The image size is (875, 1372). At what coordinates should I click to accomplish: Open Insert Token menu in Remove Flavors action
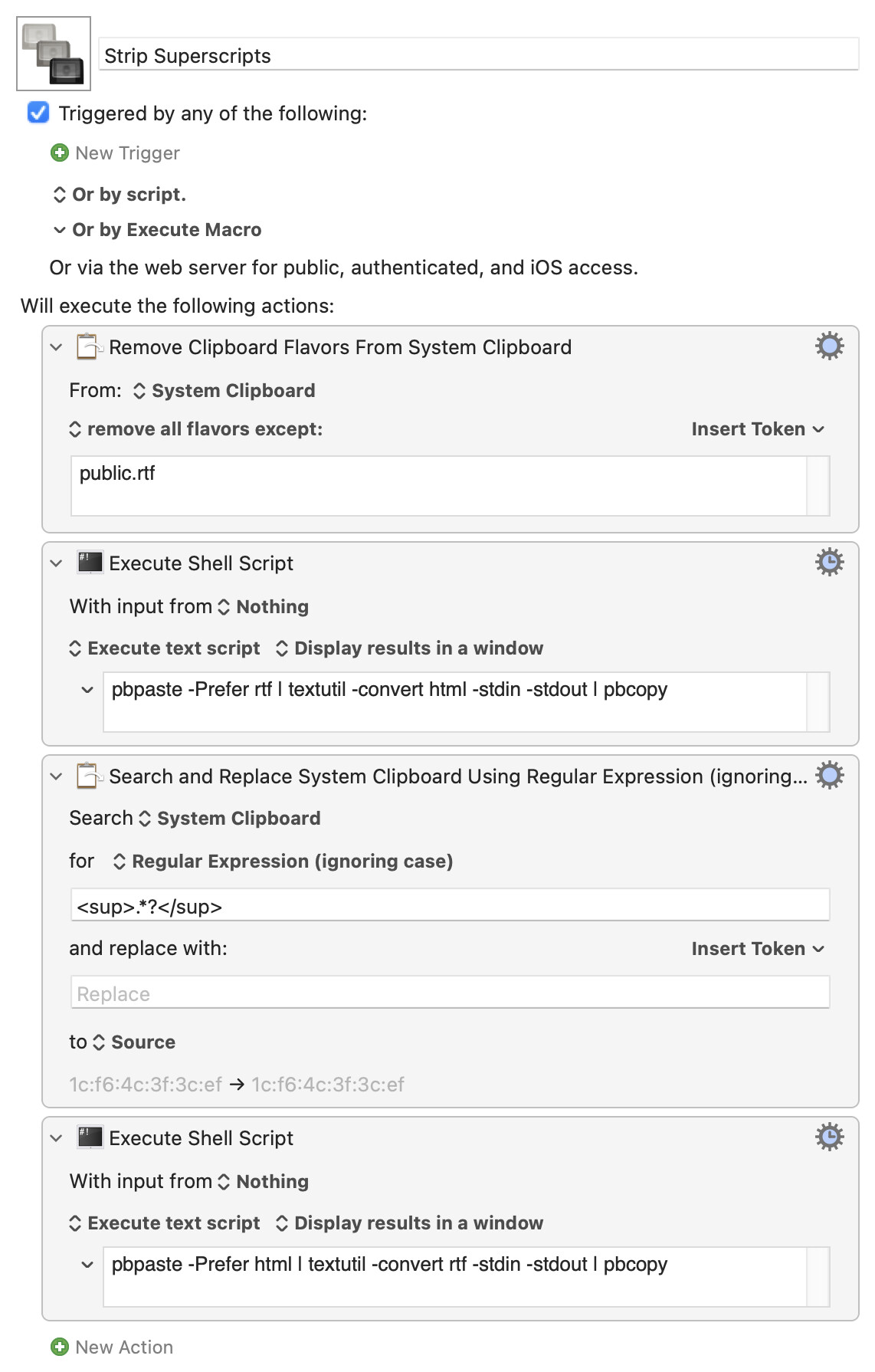757,429
